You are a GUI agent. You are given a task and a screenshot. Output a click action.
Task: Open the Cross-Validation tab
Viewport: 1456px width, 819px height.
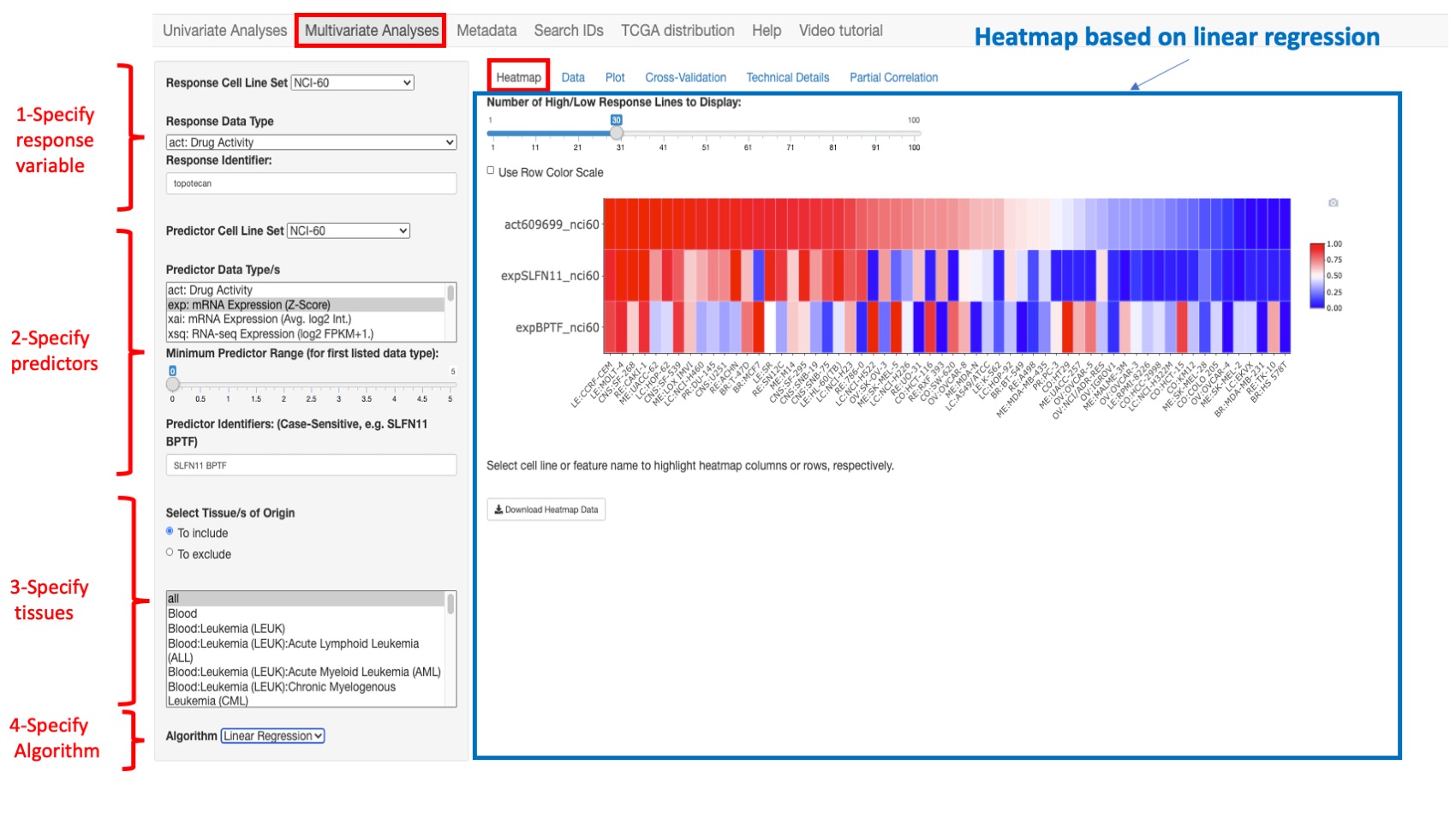point(684,77)
